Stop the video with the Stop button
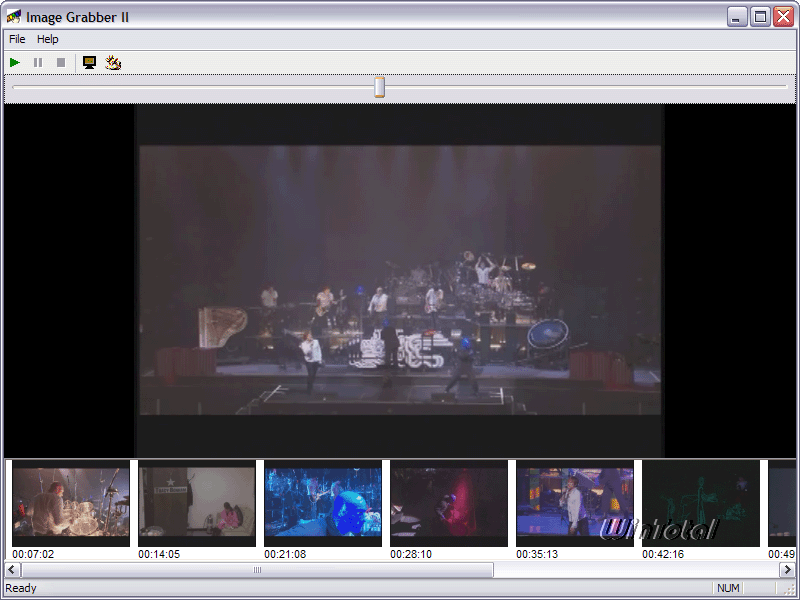The width and height of the screenshot is (800, 600). [x=61, y=63]
